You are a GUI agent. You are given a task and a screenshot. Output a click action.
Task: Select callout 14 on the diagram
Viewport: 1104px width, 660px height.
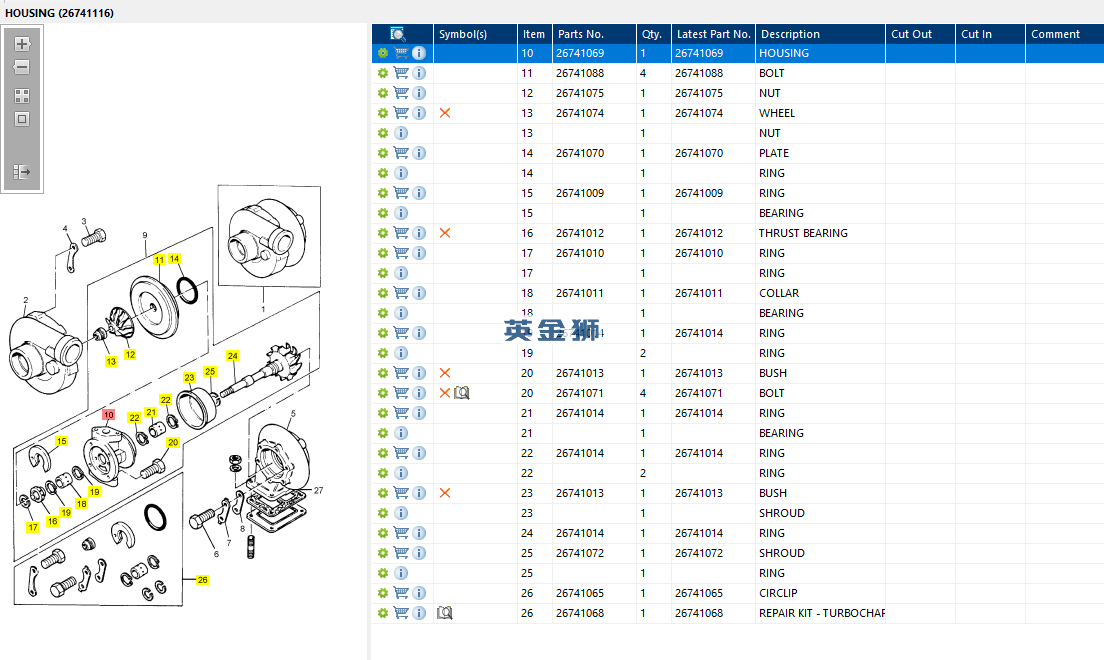(175, 259)
